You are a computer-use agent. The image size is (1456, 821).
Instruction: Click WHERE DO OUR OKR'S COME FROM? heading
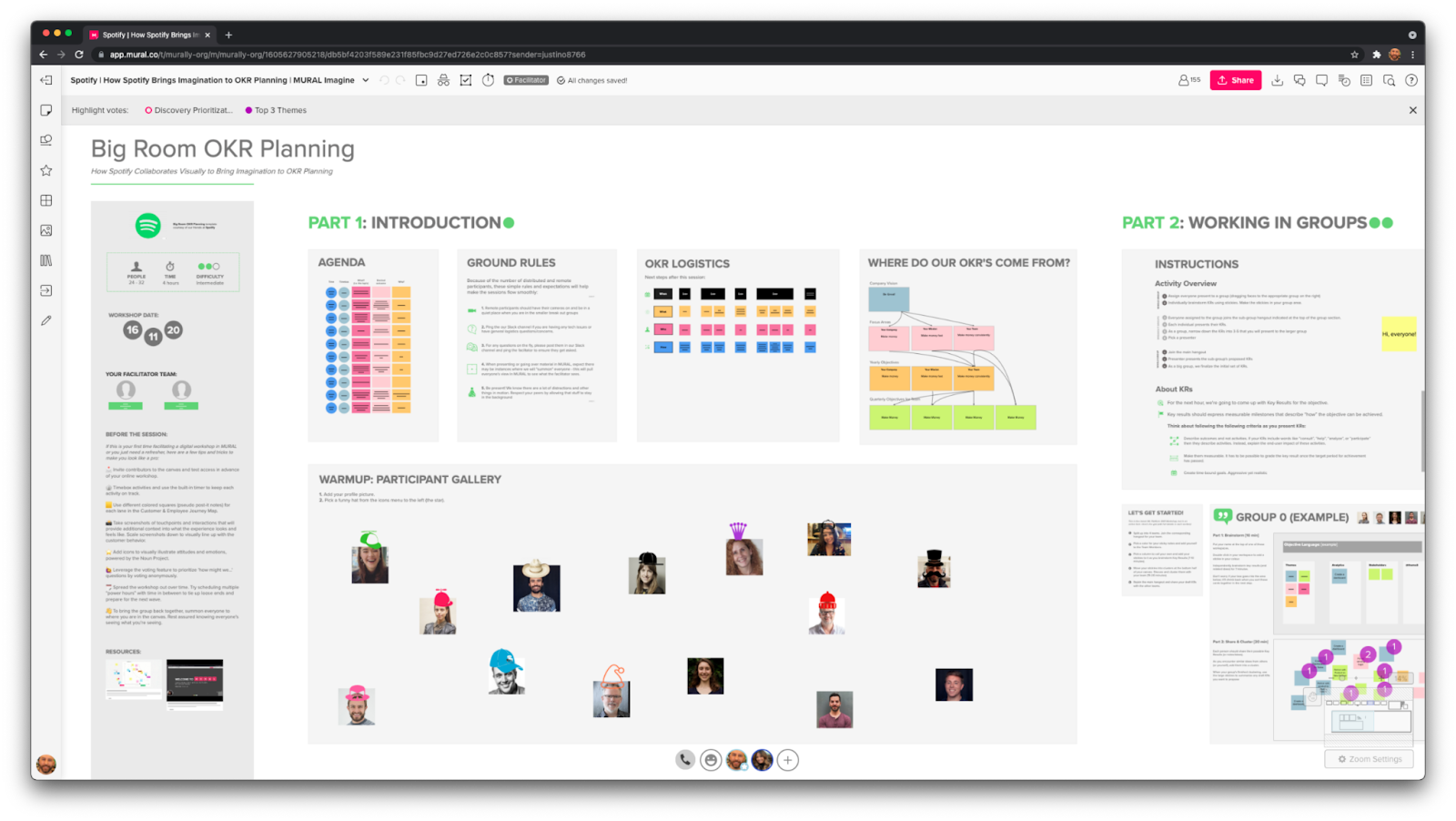(x=969, y=262)
